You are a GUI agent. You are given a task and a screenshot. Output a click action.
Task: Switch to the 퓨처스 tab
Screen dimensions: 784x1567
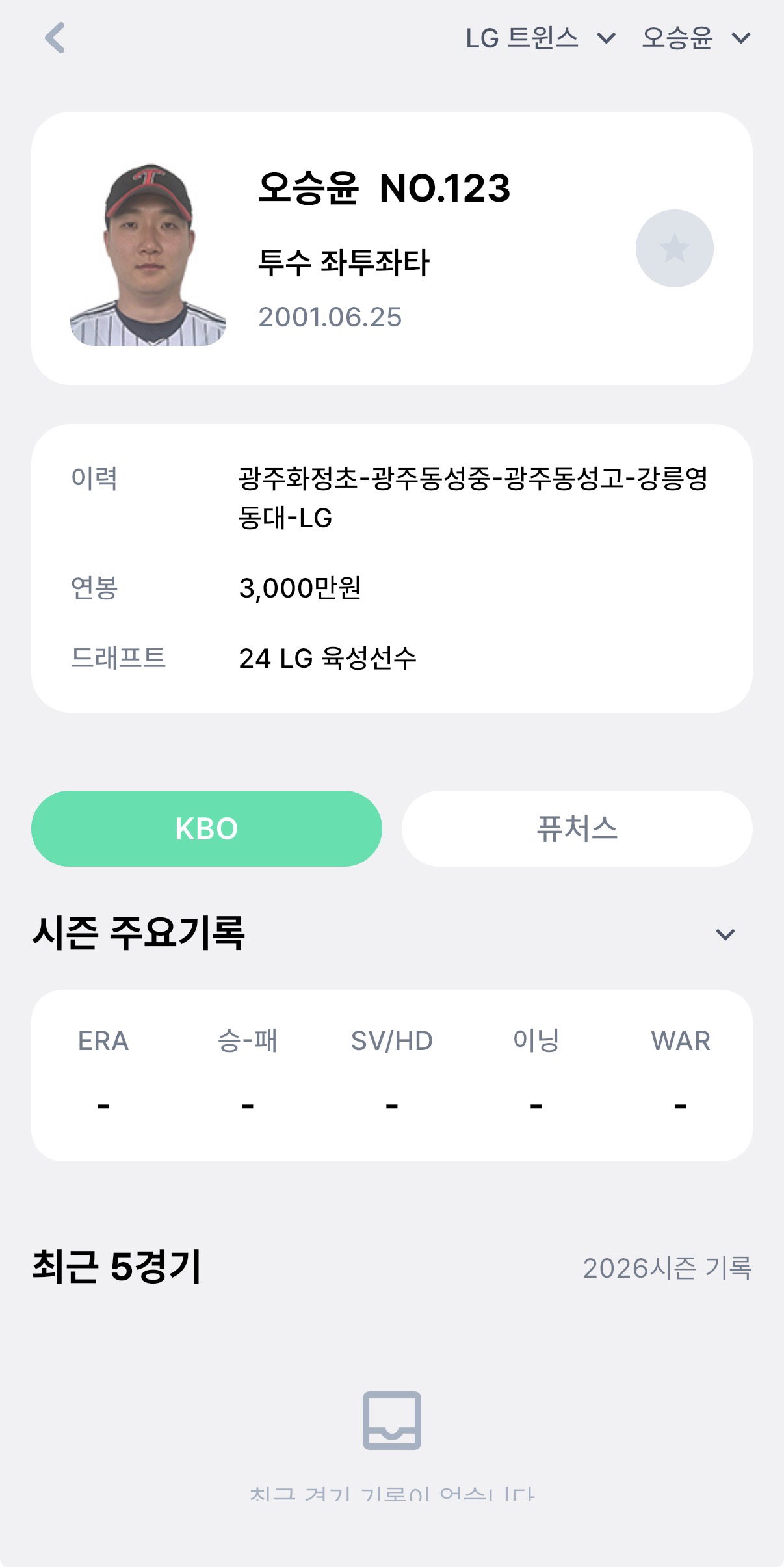(577, 828)
